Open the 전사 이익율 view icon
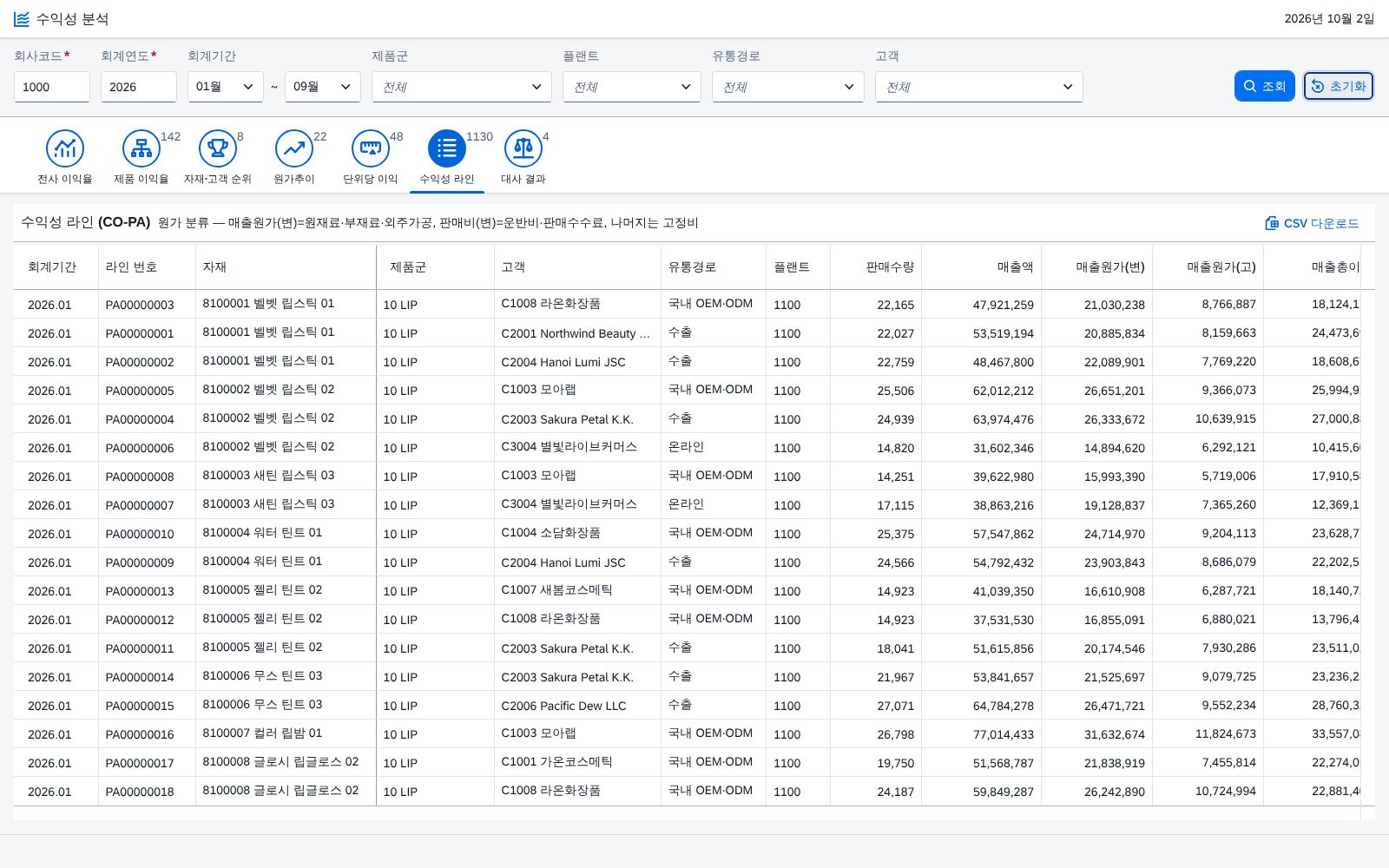1389x868 pixels. (x=65, y=148)
